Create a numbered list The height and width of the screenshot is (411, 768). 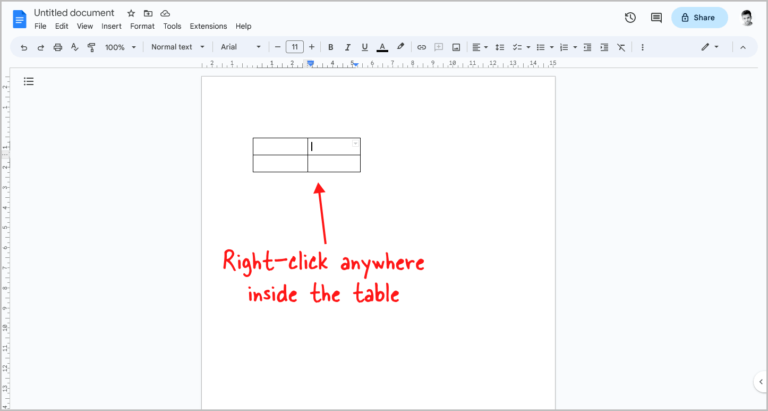[x=564, y=48]
